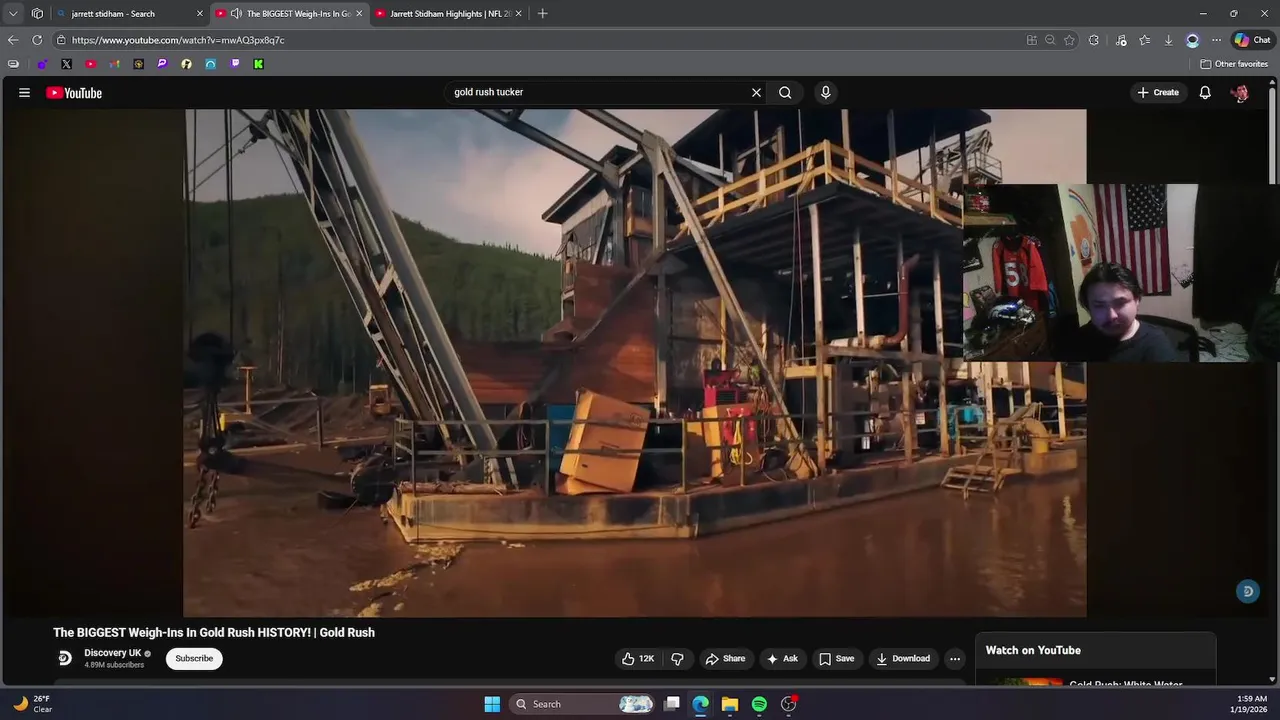Viewport: 1280px width, 720px height.
Task: Open Task View on taskbar
Action: pos(672,704)
